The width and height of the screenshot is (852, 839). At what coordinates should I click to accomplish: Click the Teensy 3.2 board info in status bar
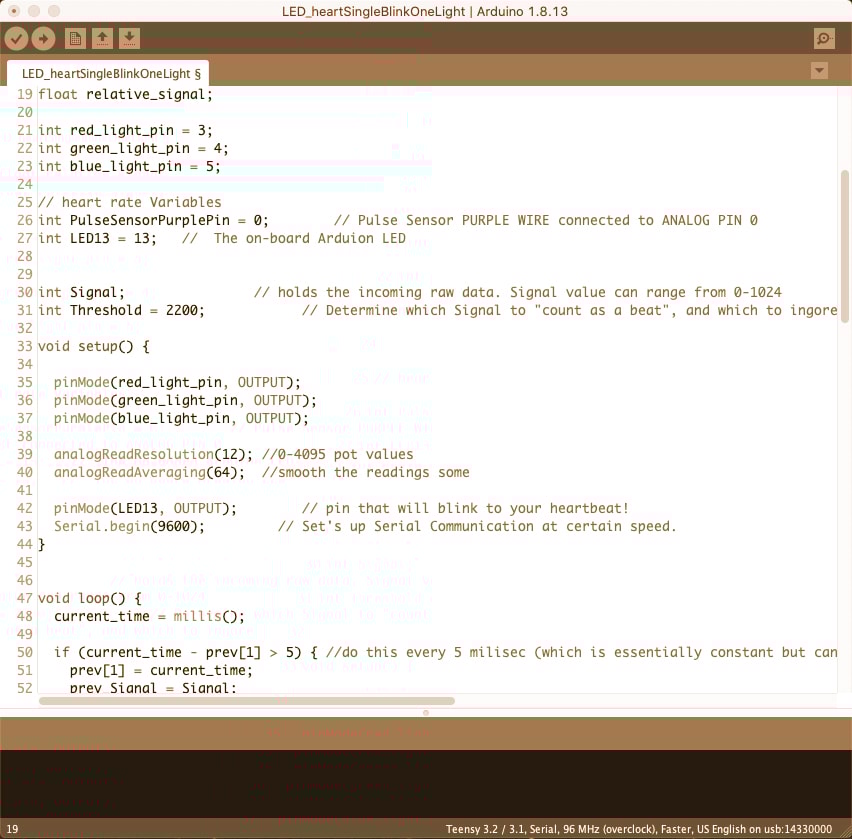[640, 829]
